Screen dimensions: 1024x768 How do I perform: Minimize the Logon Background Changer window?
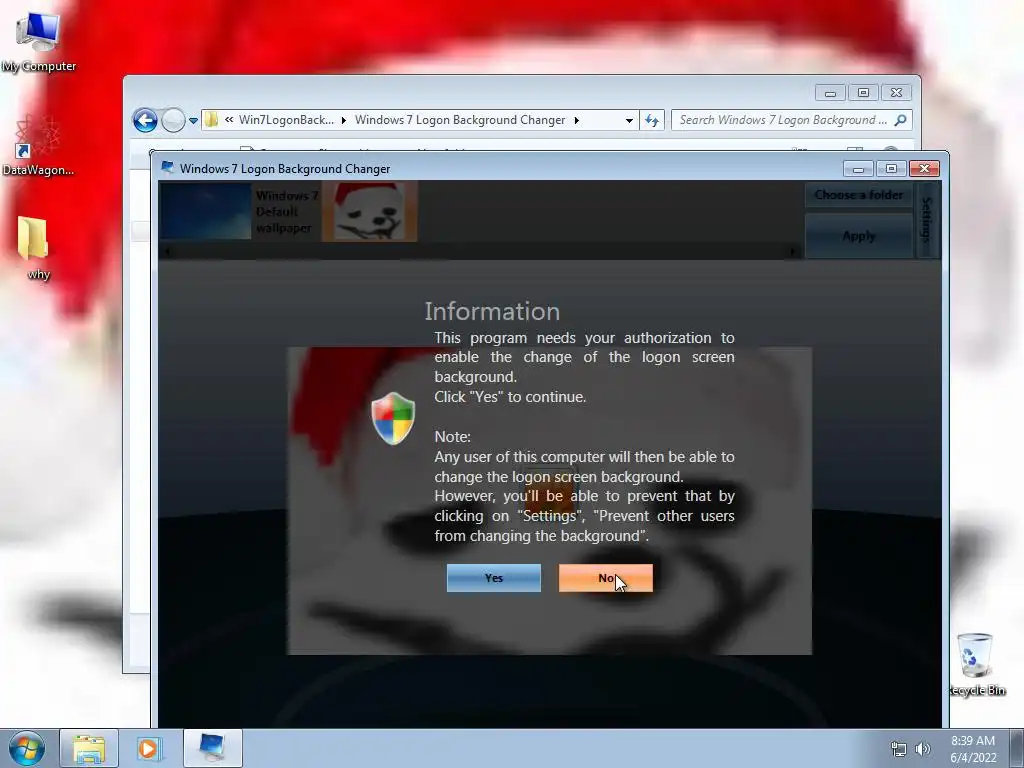(x=858, y=169)
